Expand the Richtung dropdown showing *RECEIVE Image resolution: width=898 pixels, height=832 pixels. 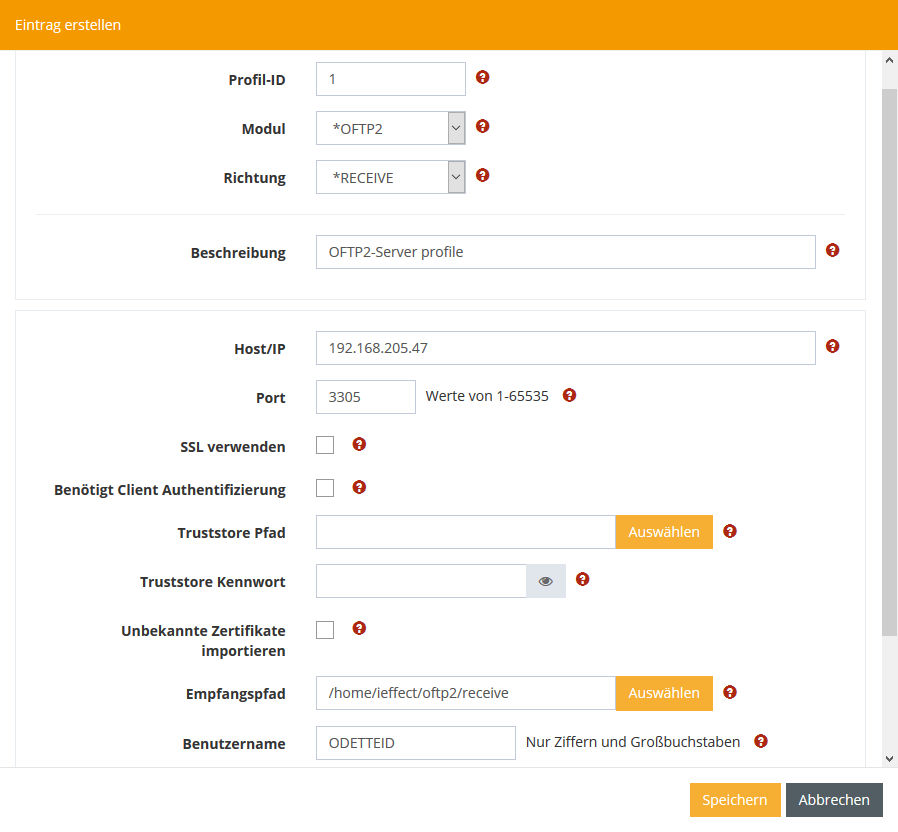[390, 177]
